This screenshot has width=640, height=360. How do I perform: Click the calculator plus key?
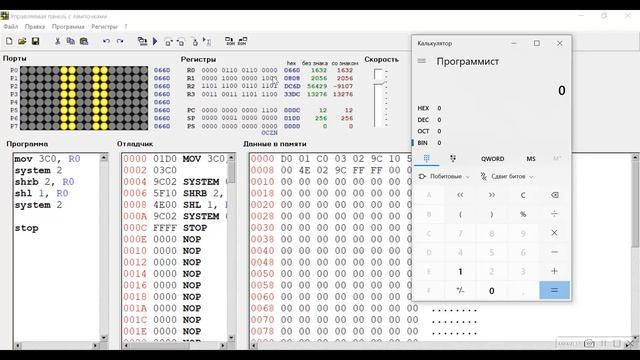point(554,271)
